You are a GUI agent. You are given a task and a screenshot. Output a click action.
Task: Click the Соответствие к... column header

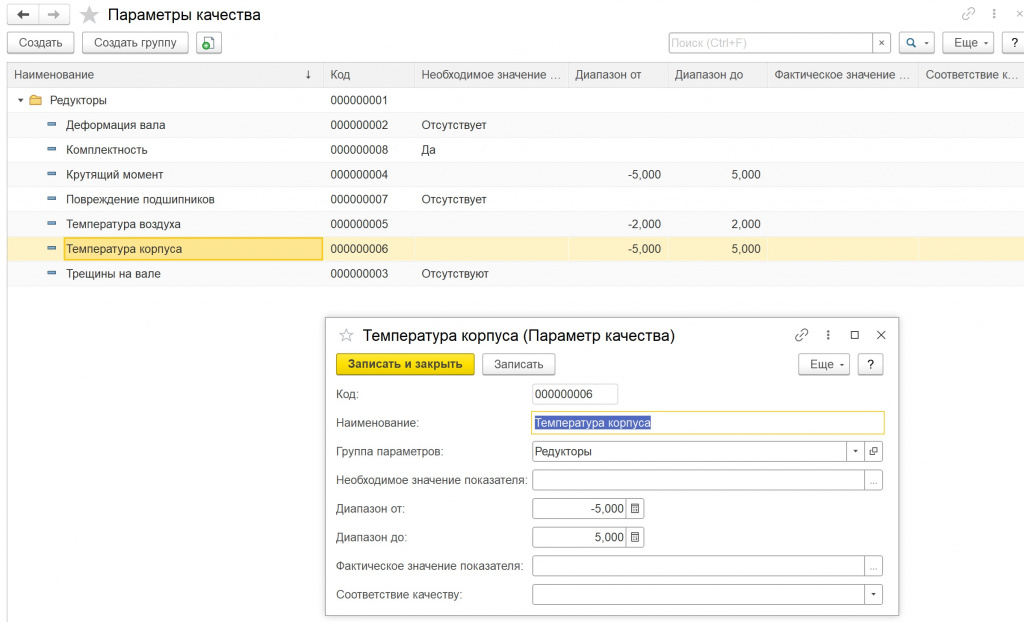coord(971,75)
